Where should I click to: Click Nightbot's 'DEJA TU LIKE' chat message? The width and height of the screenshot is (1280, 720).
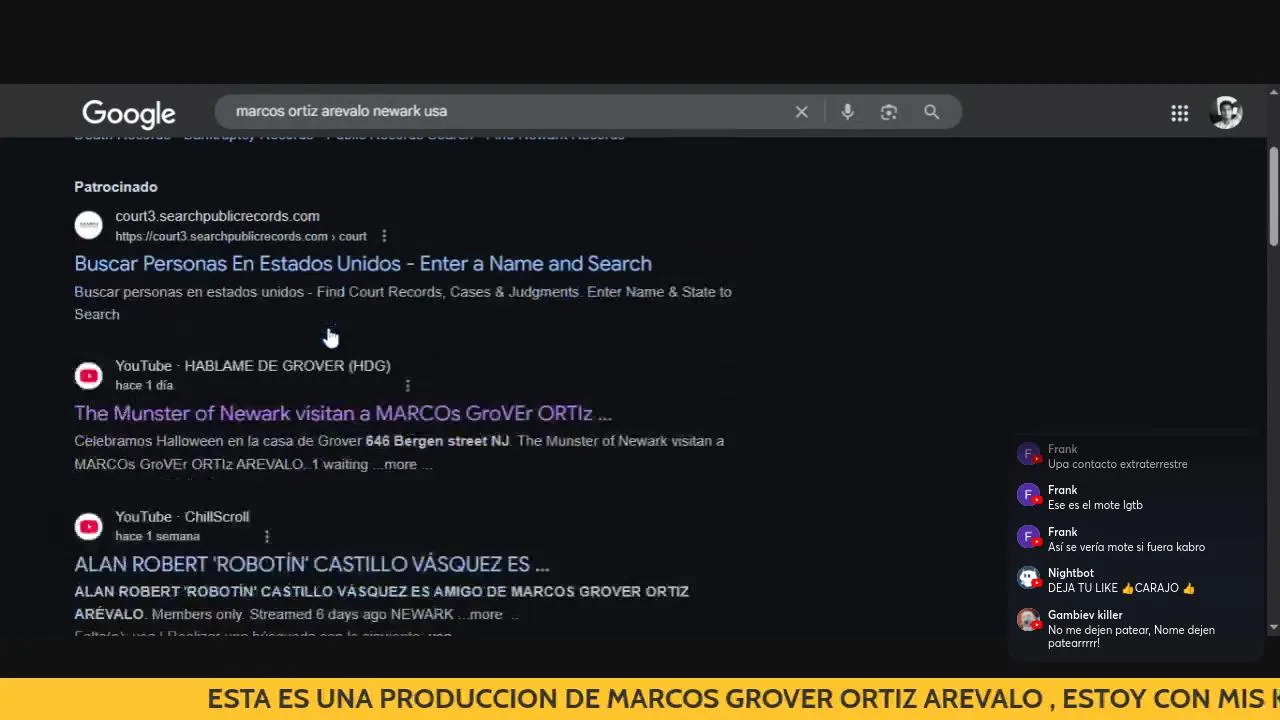[1121, 588]
